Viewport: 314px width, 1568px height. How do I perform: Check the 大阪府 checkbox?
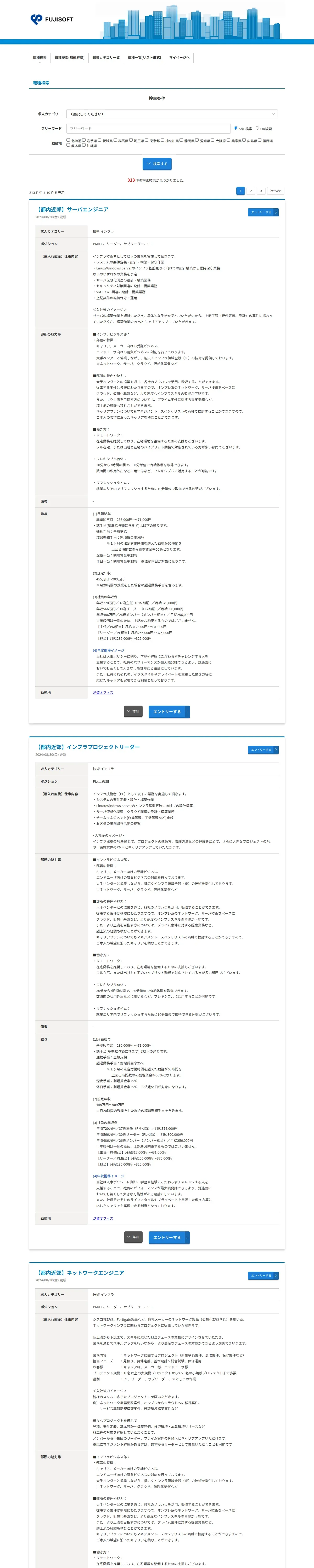click(x=213, y=140)
